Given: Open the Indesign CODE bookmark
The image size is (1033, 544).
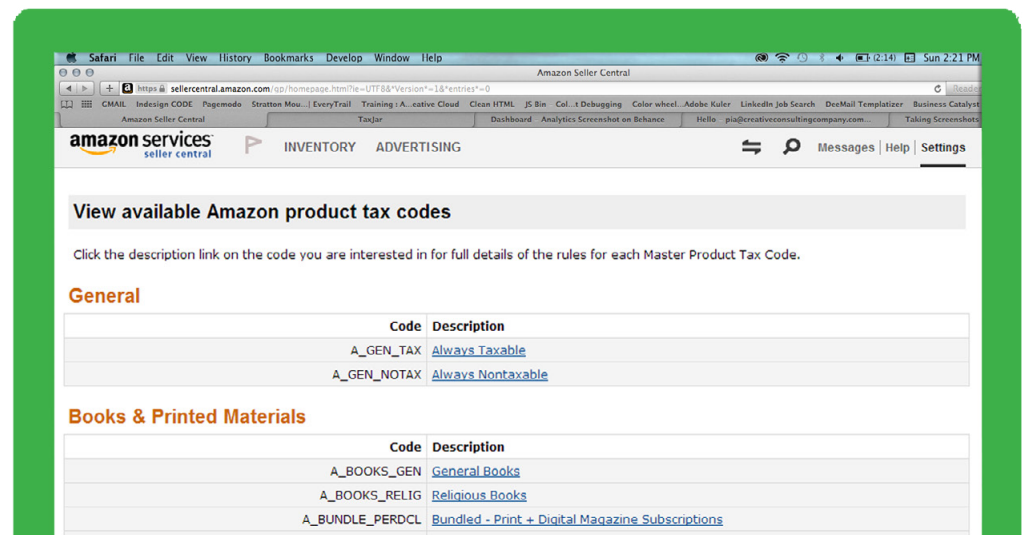Looking at the screenshot, I should click(x=164, y=104).
